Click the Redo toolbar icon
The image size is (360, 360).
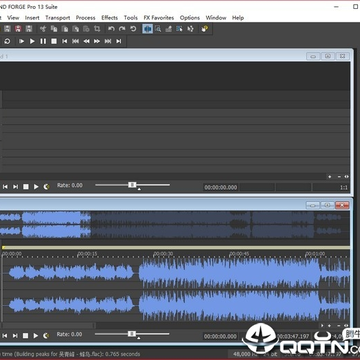pos(122,29)
